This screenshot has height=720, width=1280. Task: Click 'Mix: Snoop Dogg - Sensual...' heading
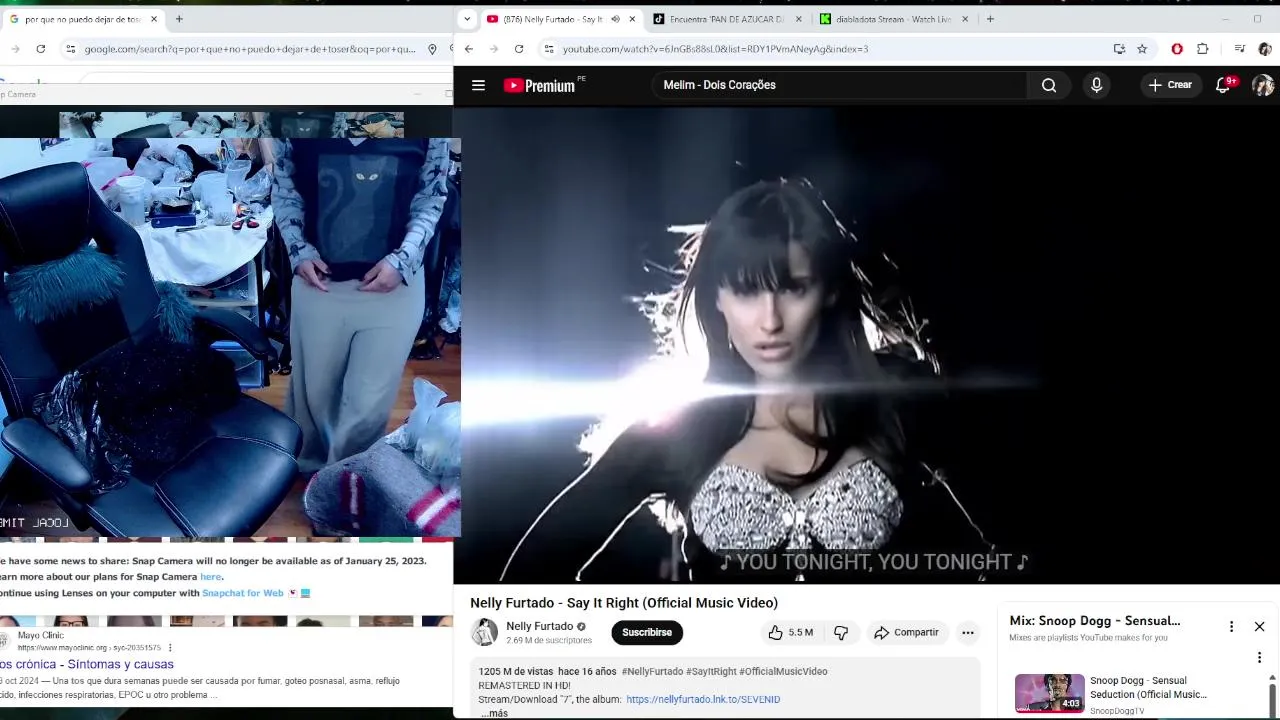click(x=1095, y=621)
